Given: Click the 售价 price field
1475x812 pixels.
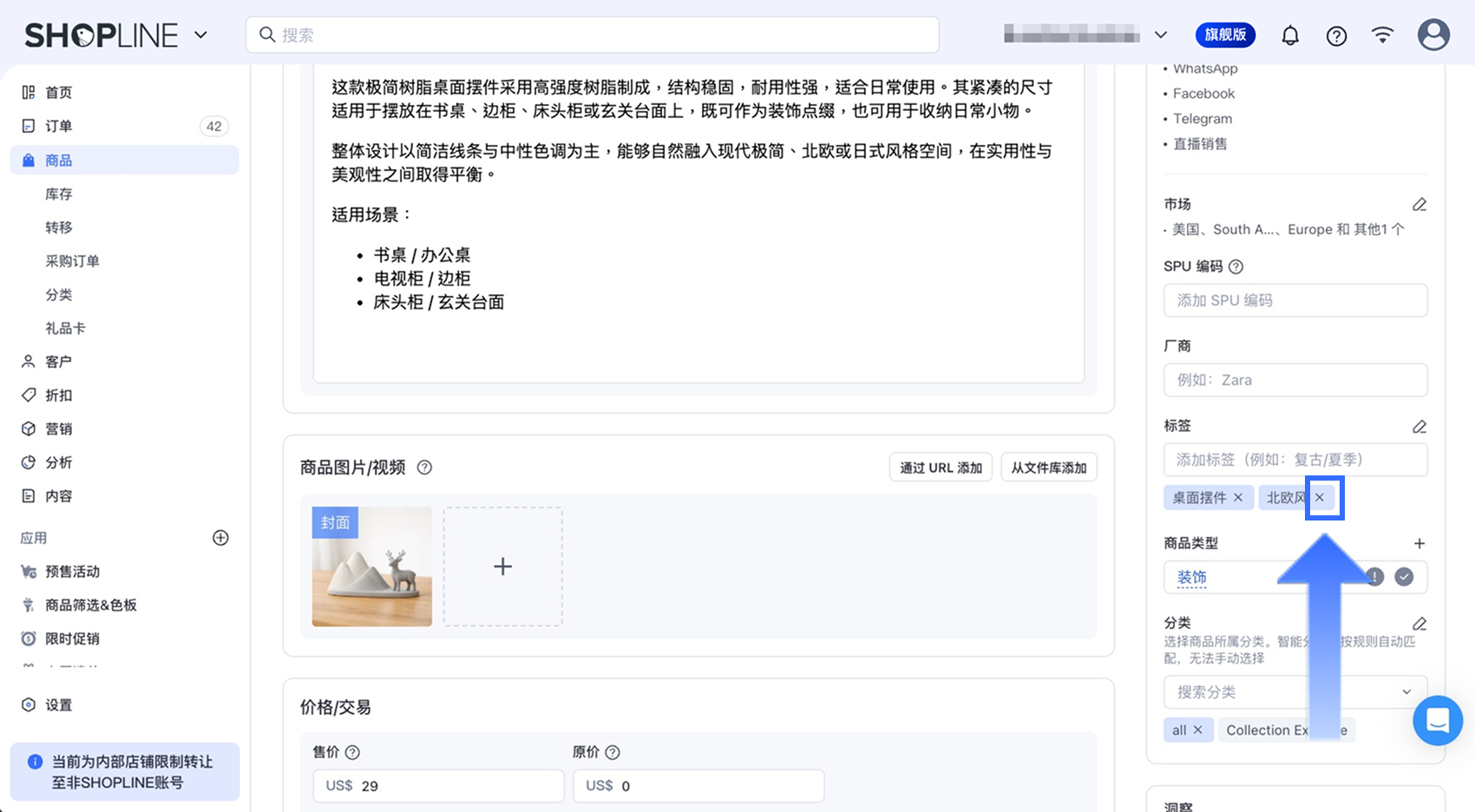Looking at the screenshot, I should tap(438, 786).
